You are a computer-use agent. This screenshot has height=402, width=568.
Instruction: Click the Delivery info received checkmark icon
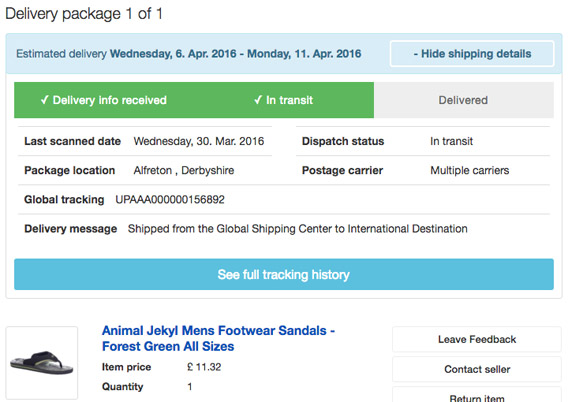point(44,100)
